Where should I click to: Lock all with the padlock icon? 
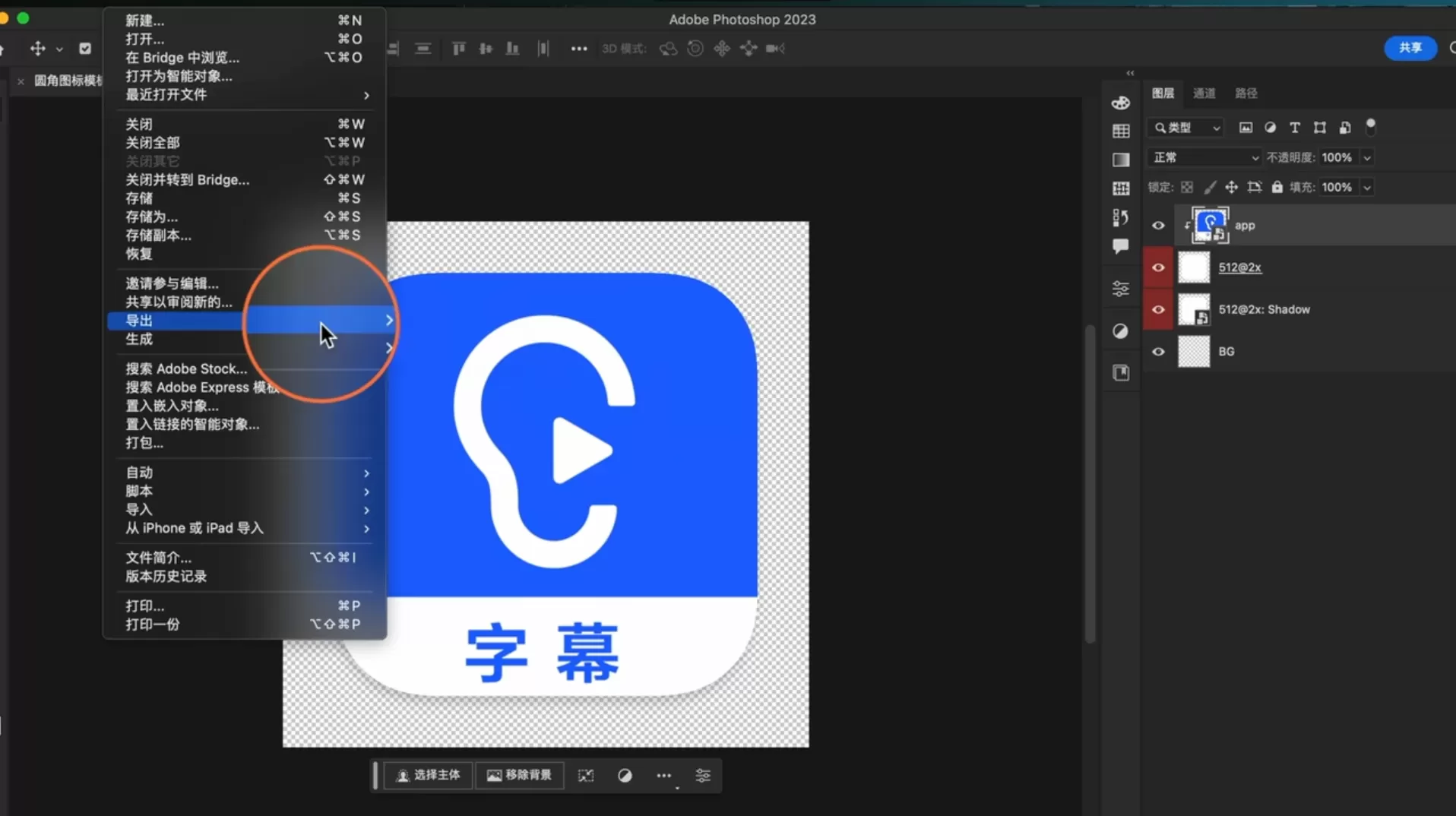point(1277,188)
